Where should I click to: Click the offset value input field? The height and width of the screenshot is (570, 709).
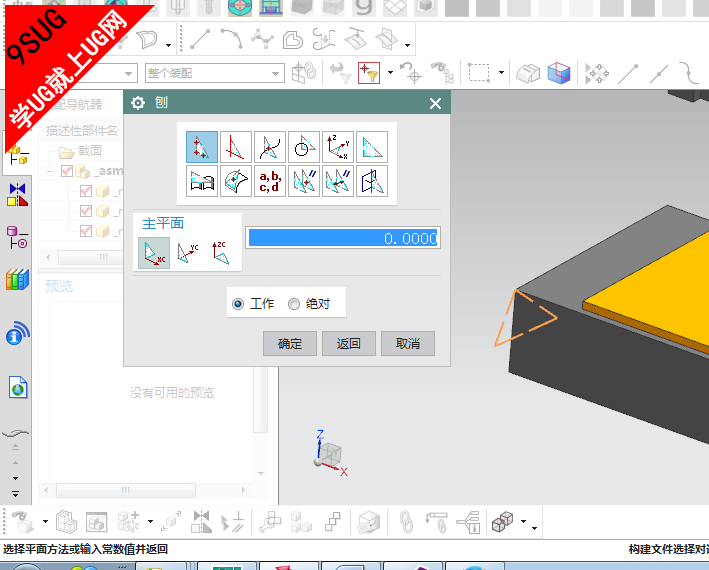pyautogui.click(x=343, y=238)
